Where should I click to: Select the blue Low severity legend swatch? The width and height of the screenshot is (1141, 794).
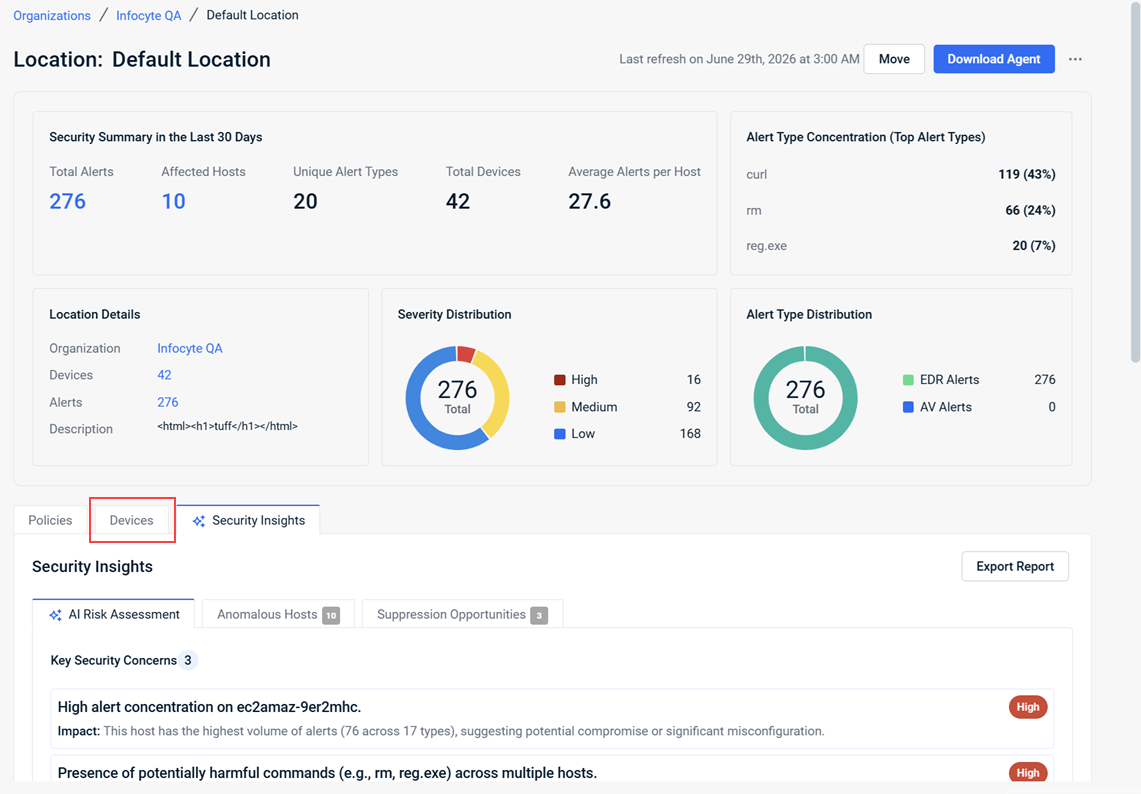tap(560, 434)
